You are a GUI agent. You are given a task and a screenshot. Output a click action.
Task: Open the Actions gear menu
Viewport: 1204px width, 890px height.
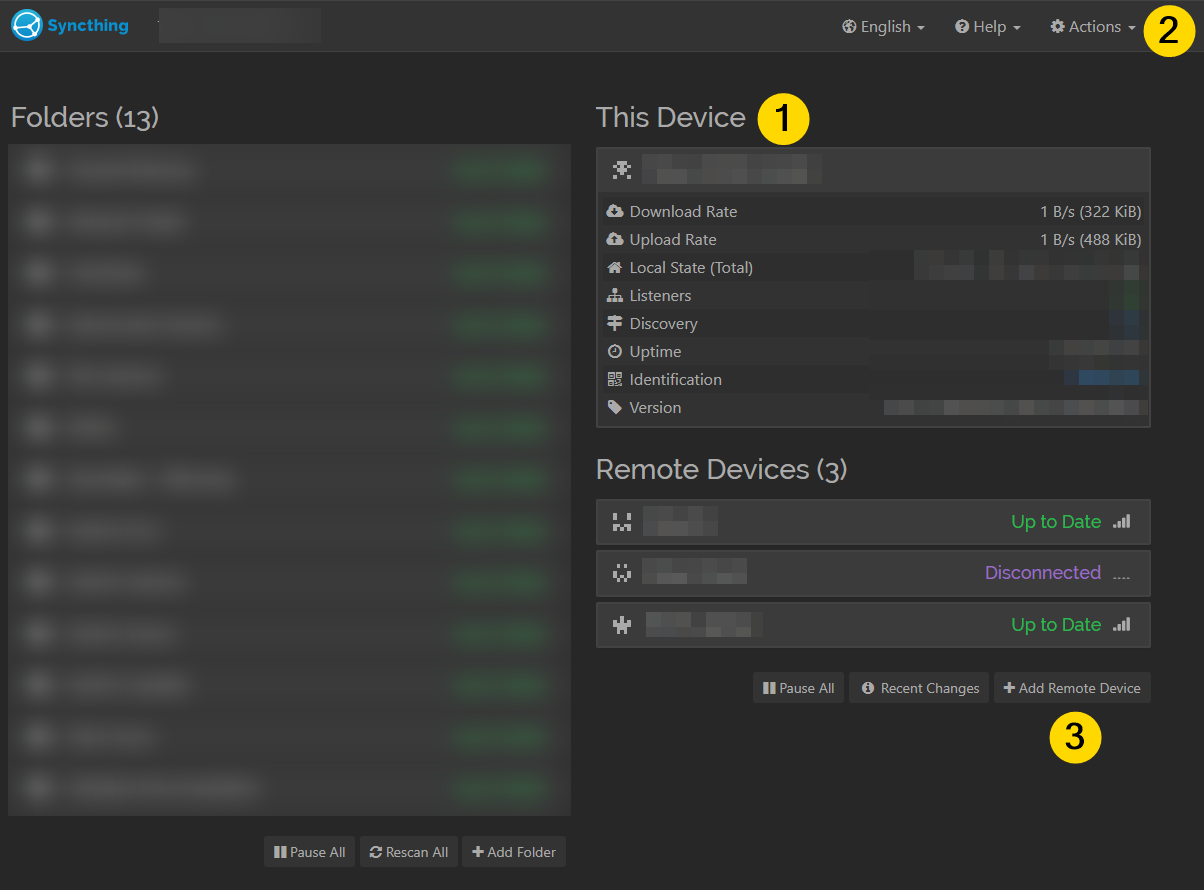coord(1093,27)
